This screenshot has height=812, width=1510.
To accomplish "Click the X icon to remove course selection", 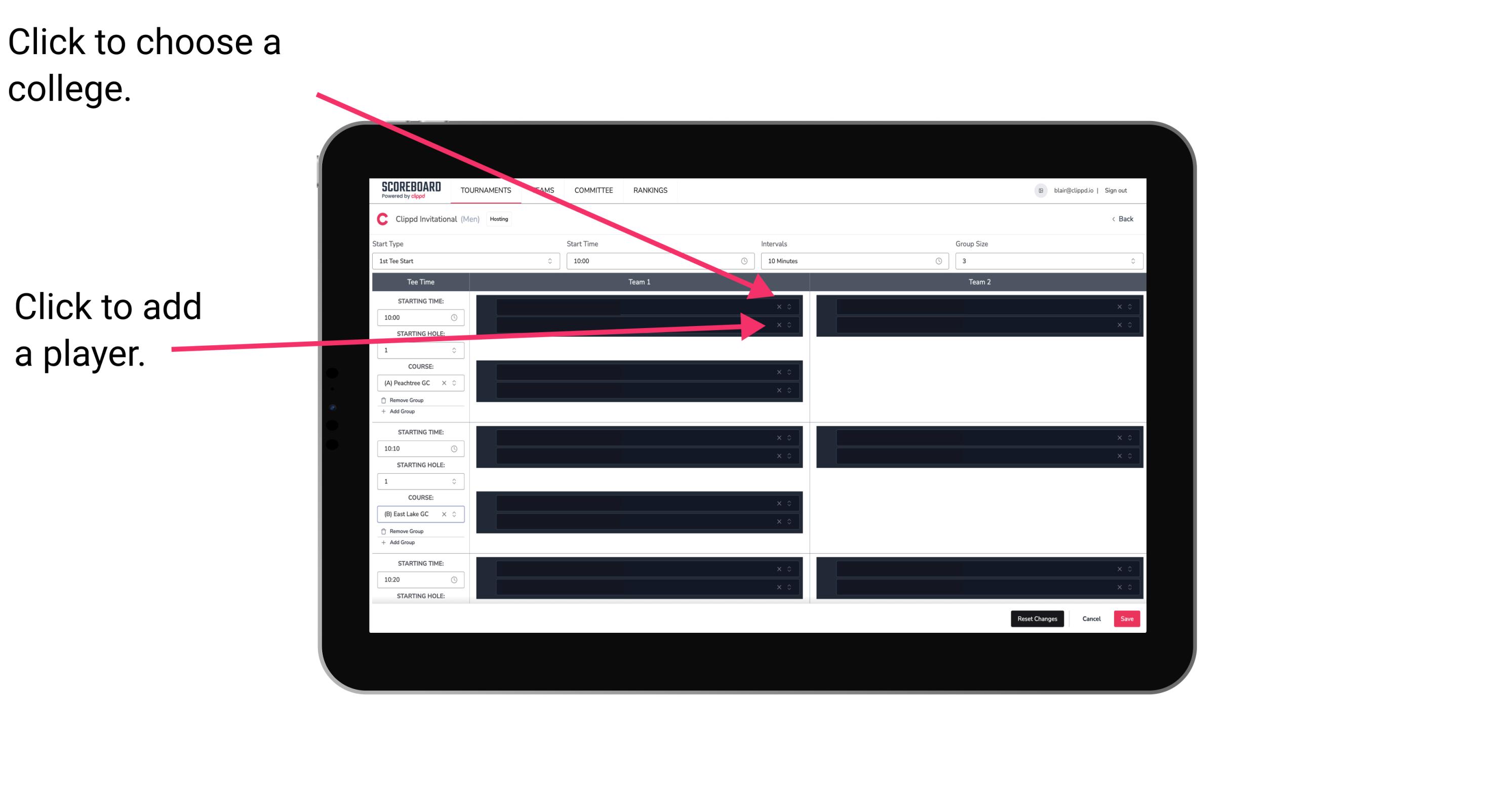I will point(444,383).
